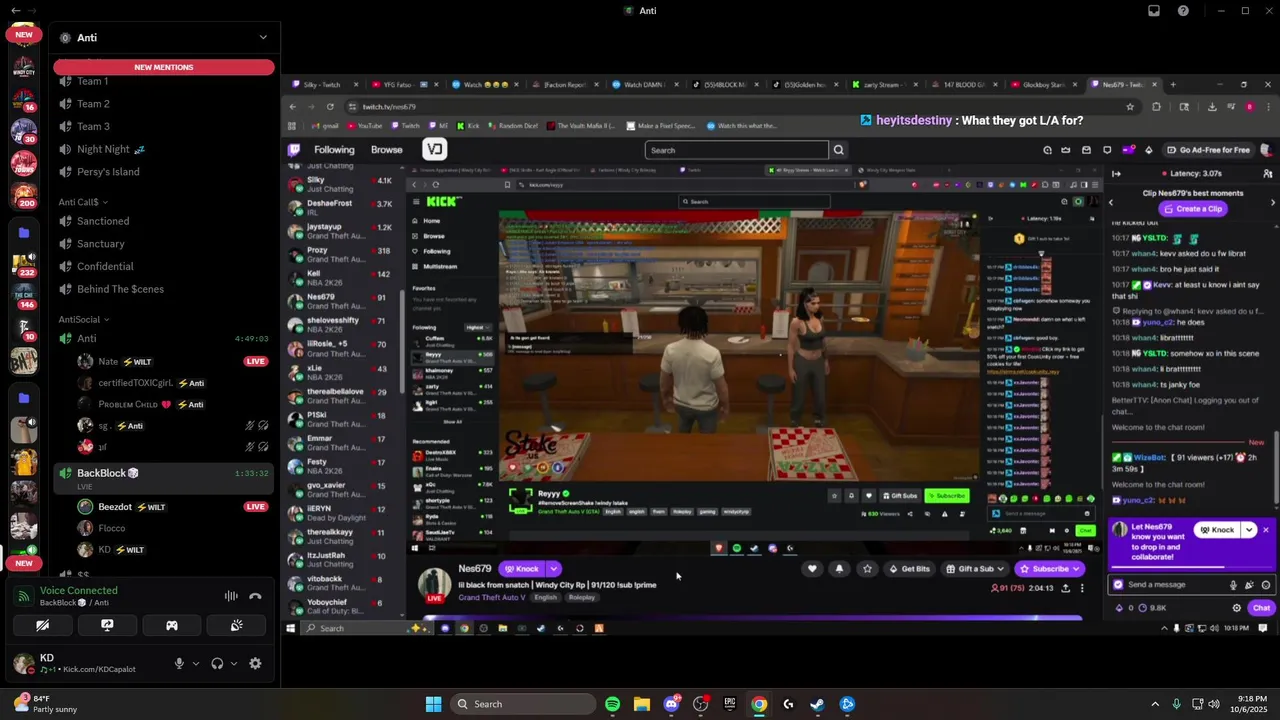Open Windows Start menu on the taskbar
This screenshot has width=1280, height=720.
(x=433, y=704)
